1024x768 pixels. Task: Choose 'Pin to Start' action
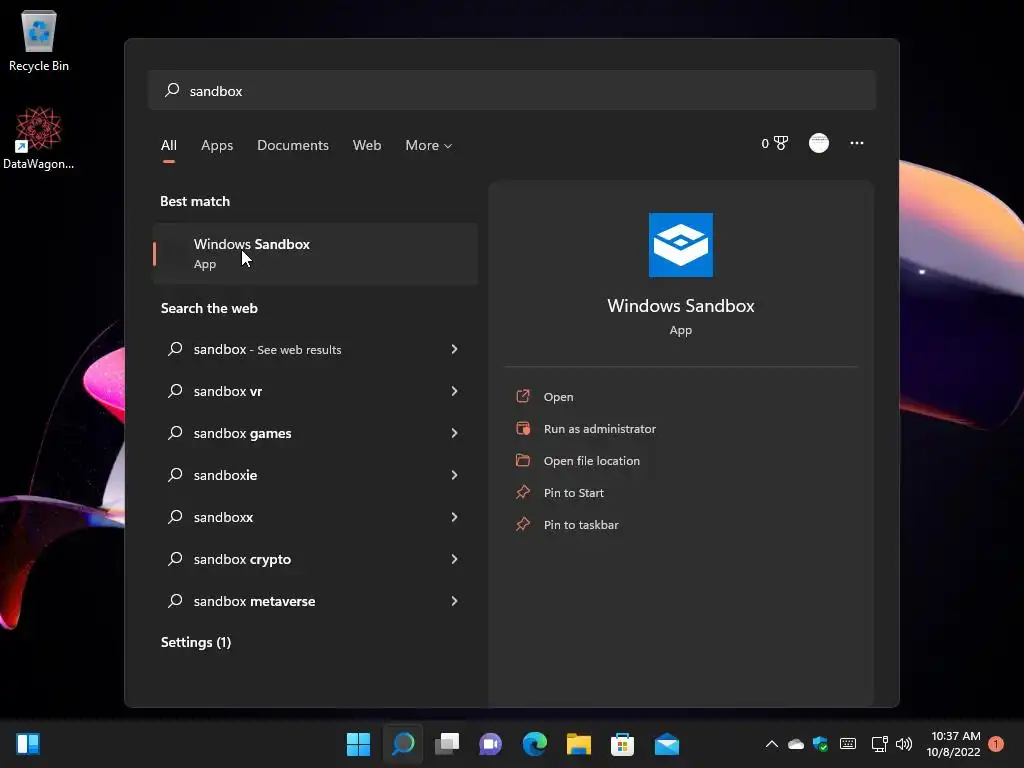click(x=573, y=493)
